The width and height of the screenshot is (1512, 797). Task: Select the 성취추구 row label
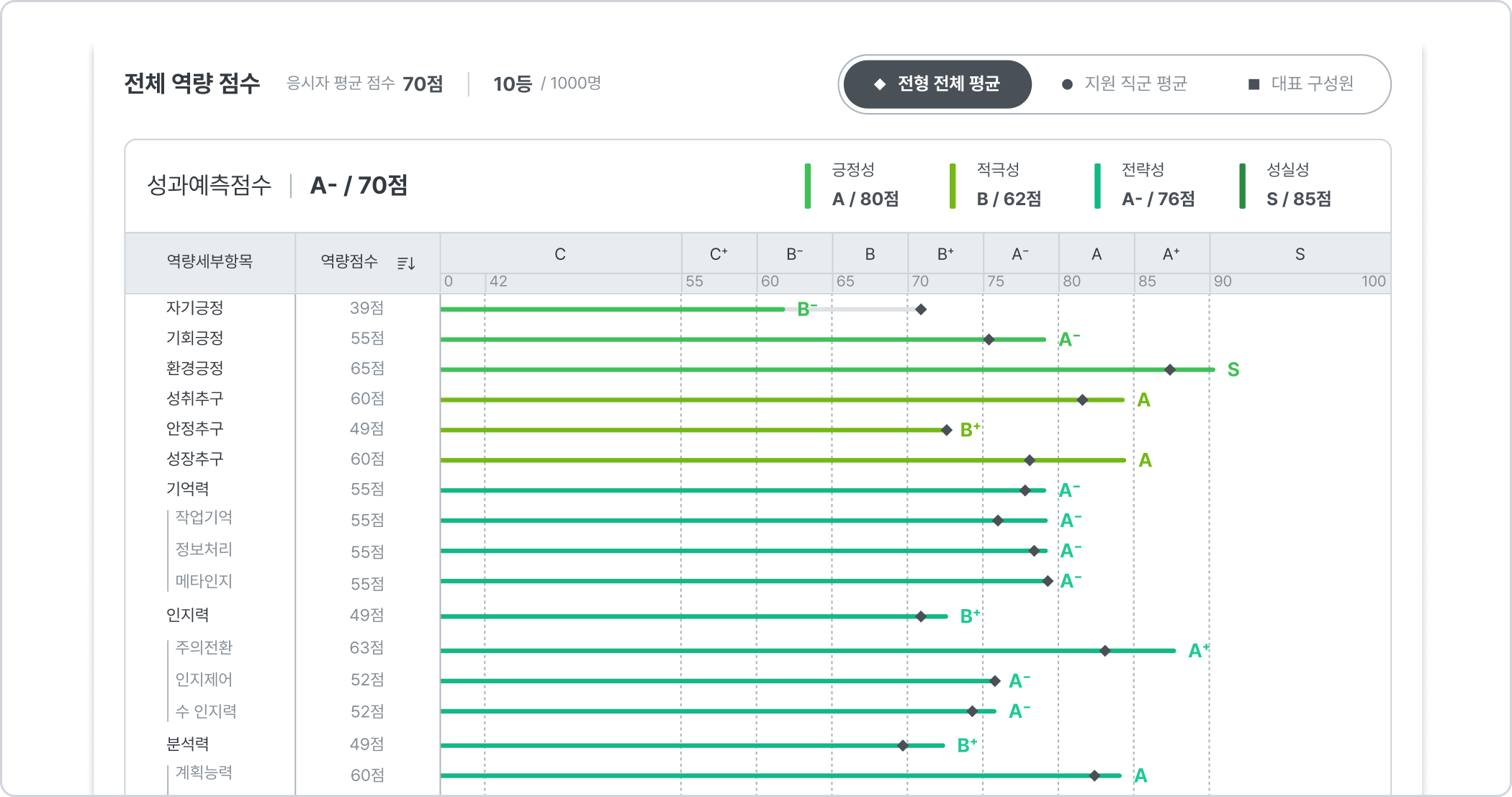point(195,399)
